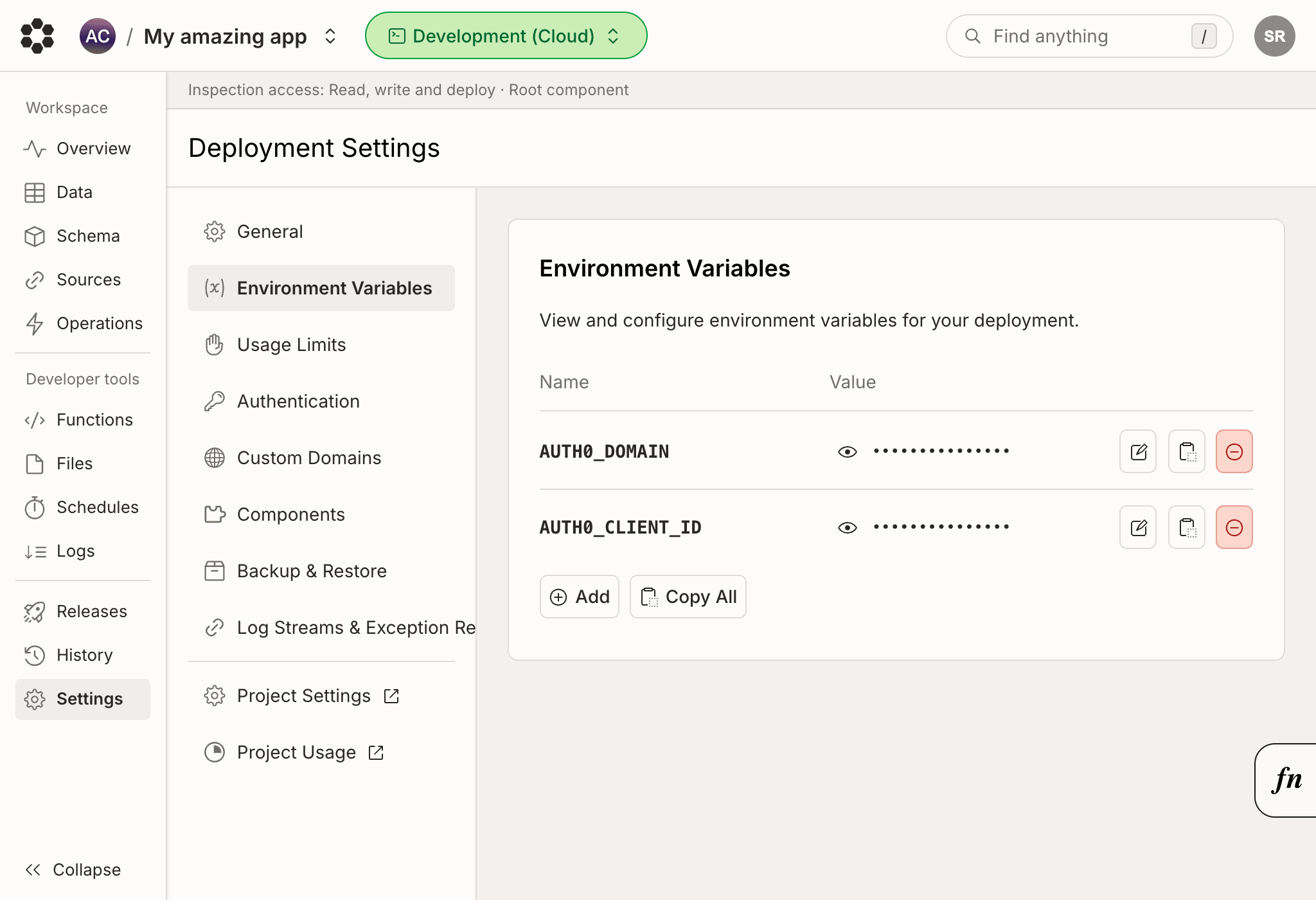Click the Copy All button
This screenshot has width=1316, height=900.
(x=688, y=597)
